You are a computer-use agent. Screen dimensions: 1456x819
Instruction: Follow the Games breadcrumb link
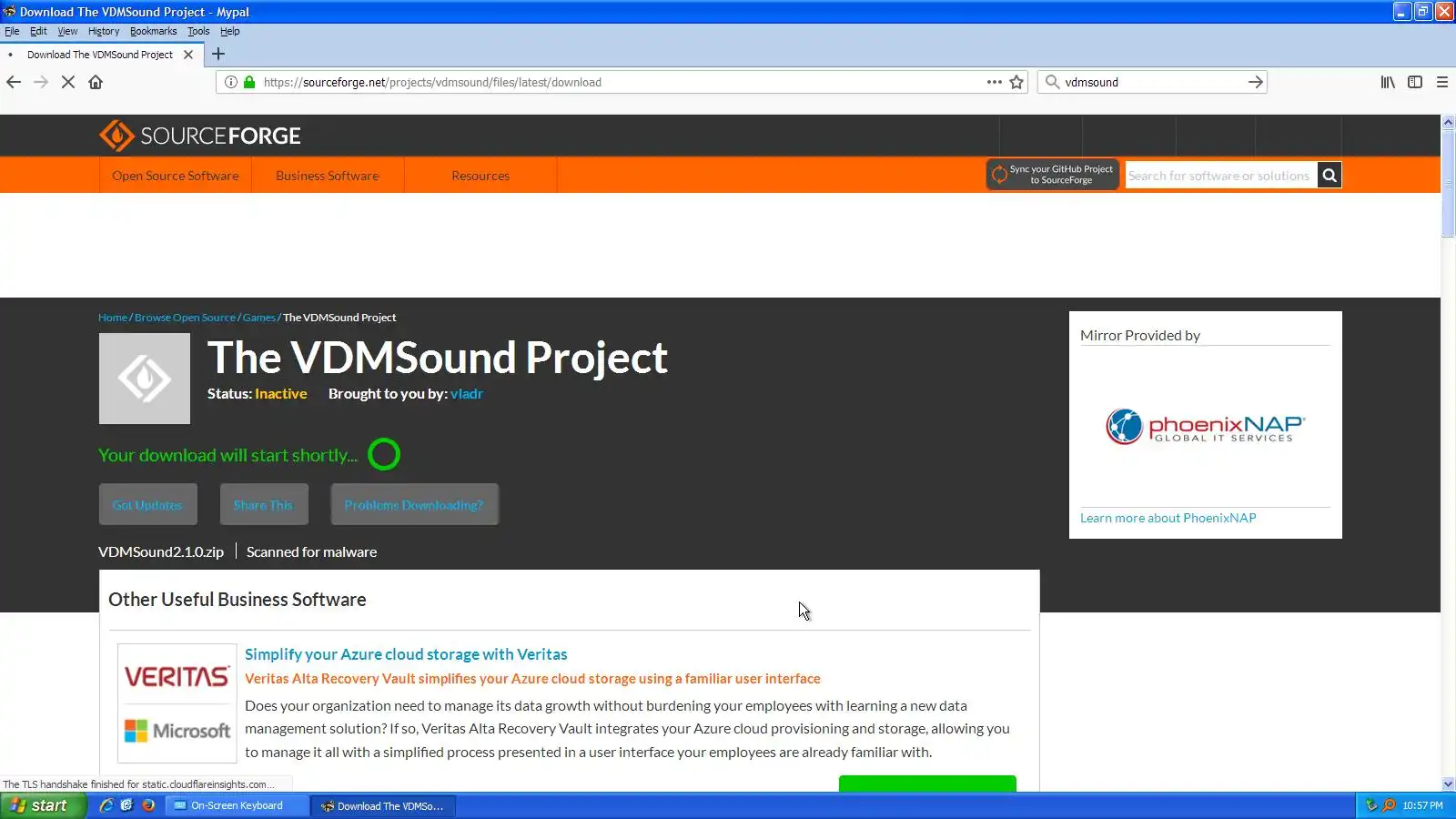[259, 318]
